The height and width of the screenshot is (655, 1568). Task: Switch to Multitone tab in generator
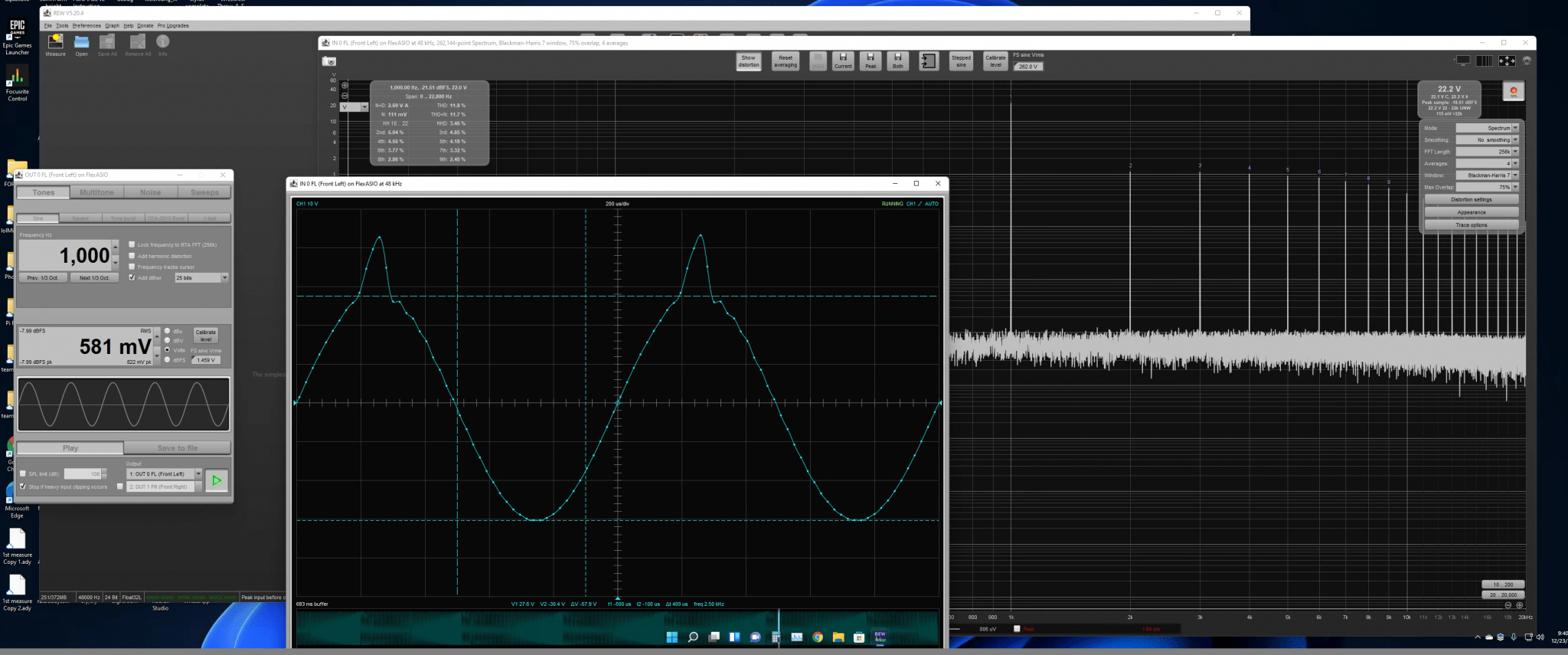coord(96,192)
